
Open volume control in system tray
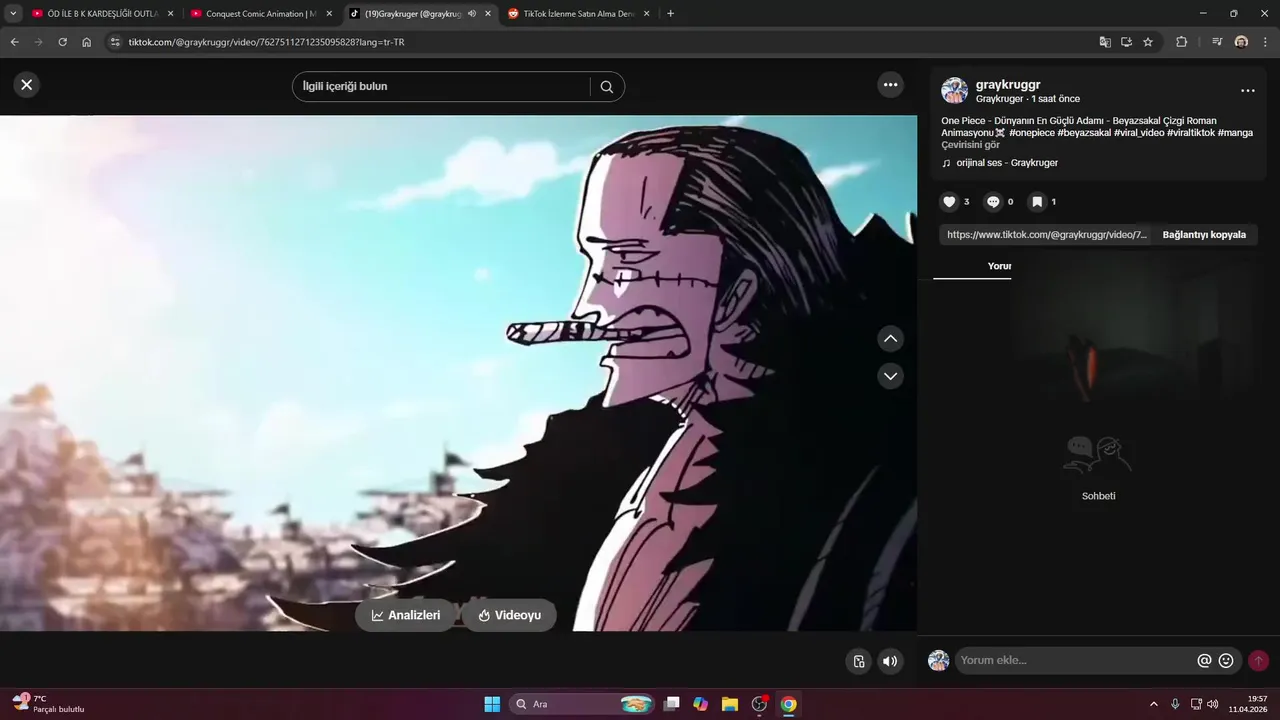[1212, 704]
